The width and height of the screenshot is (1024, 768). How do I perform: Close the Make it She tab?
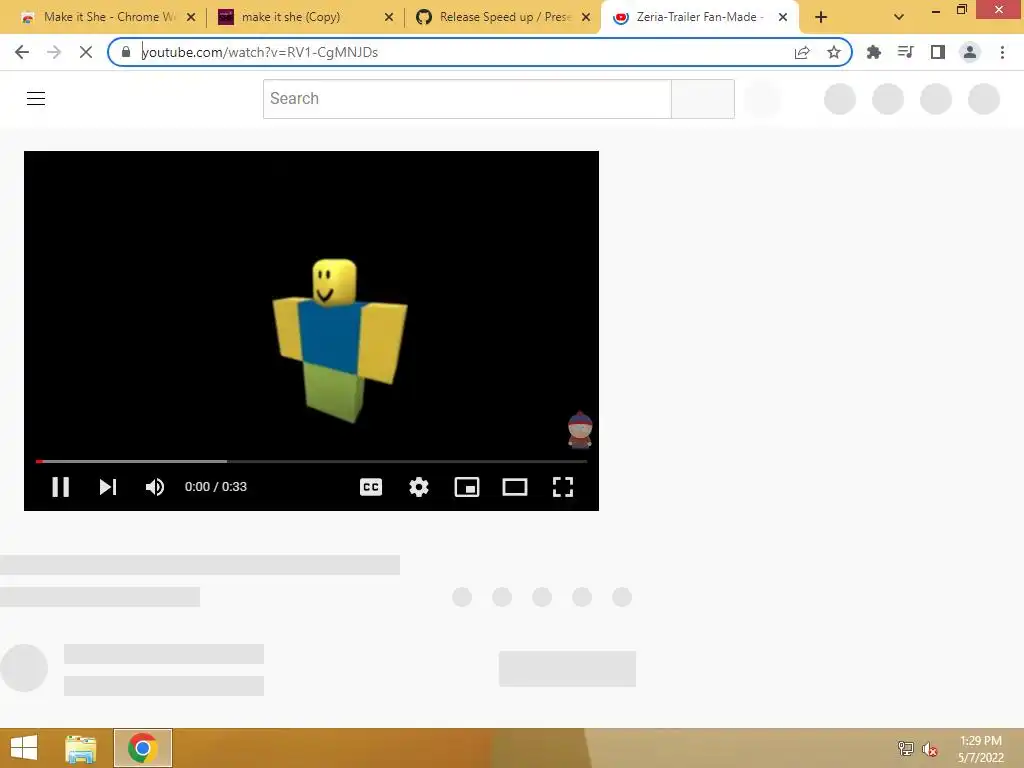point(191,18)
